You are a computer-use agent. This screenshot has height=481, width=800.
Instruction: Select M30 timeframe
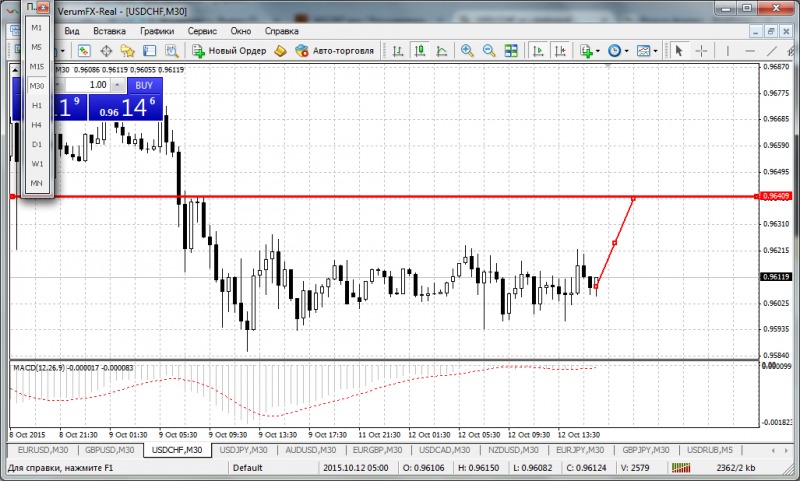point(37,86)
